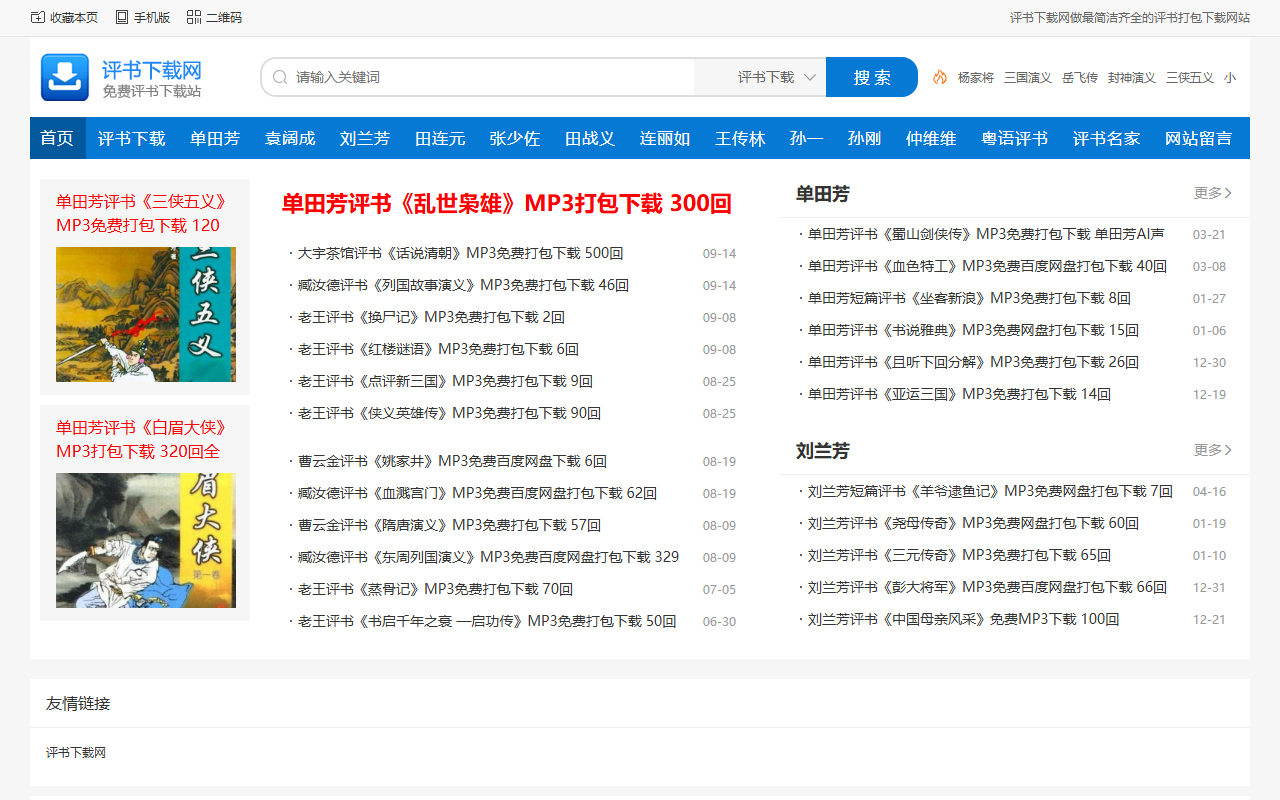The height and width of the screenshot is (800, 1280).
Task: Open 刘兰芳短篇评书《羊爷逮鱼记》 7回 link
Action: pos(990,491)
